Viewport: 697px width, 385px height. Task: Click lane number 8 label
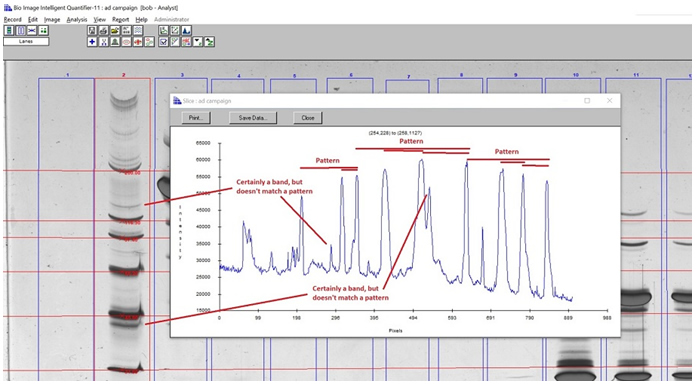(x=461, y=75)
